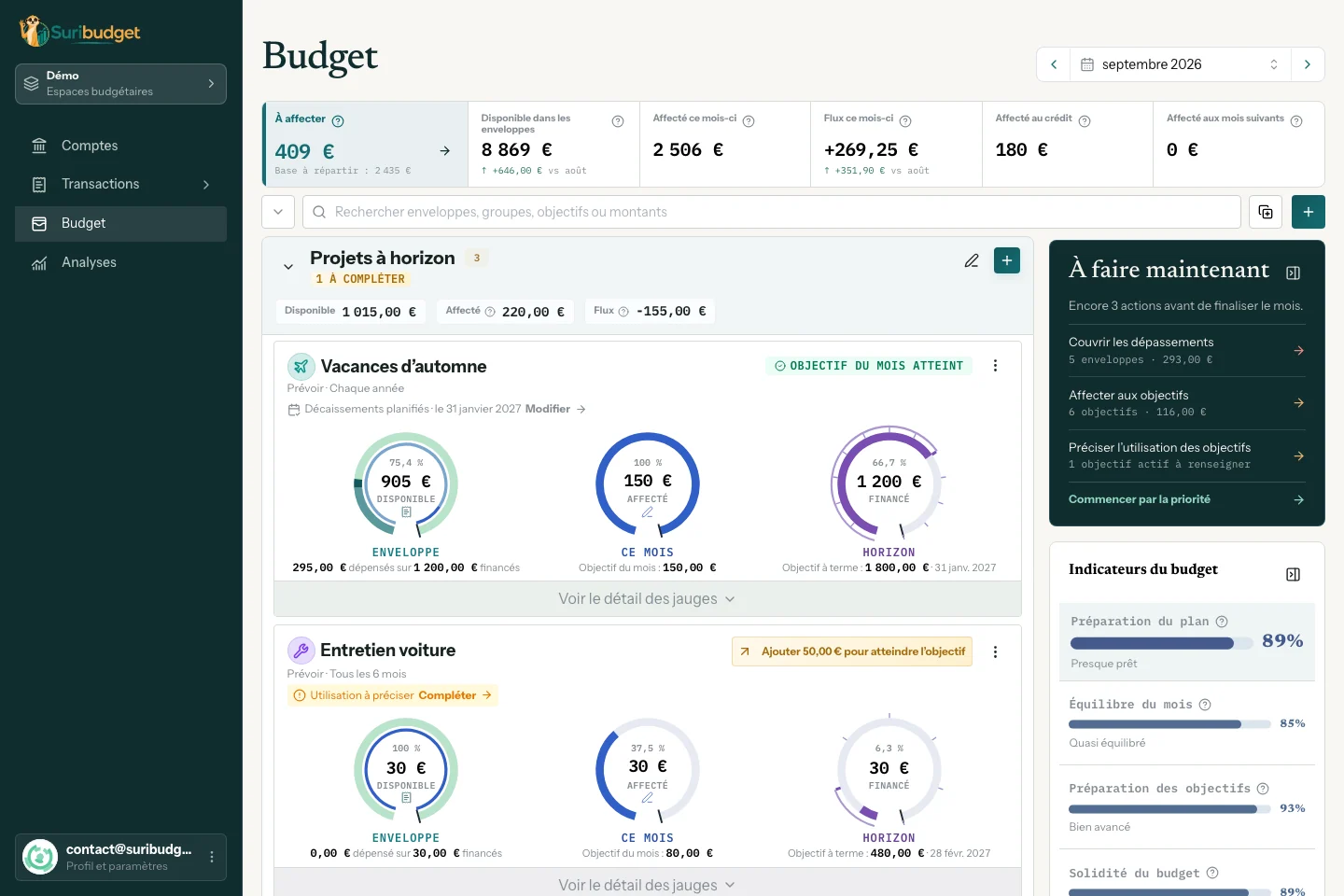Edit the Projets à horizon group
This screenshot has height=896, width=1344.
[972, 260]
